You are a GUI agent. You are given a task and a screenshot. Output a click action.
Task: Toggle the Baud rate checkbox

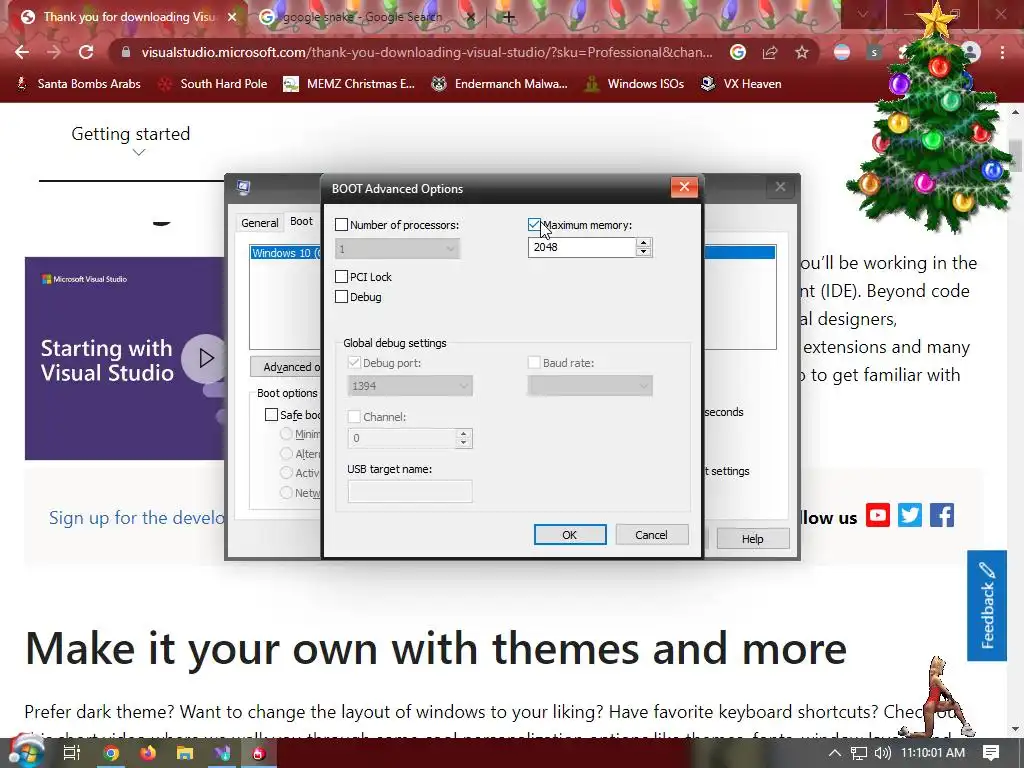click(x=534, y=362)
